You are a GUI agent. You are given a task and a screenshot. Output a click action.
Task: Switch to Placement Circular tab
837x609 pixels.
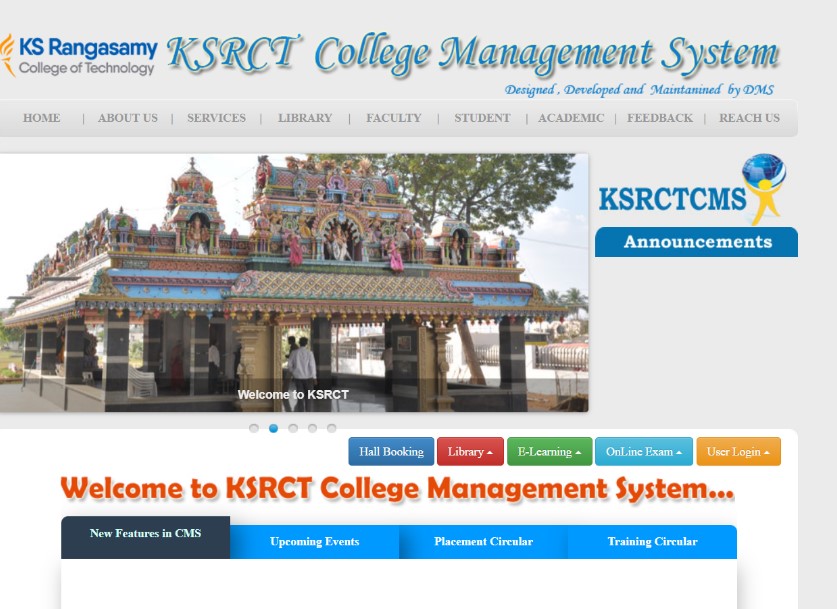483,542
